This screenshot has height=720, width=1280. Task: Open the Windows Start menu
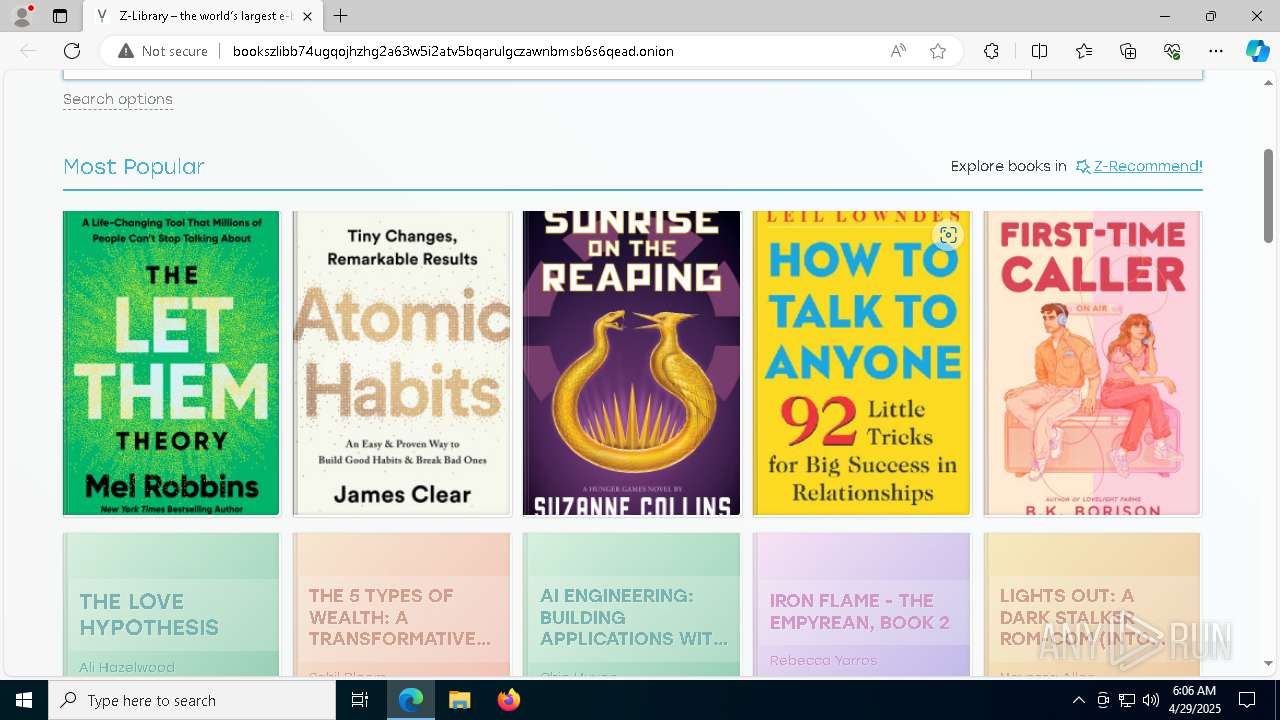coord(24,700)
